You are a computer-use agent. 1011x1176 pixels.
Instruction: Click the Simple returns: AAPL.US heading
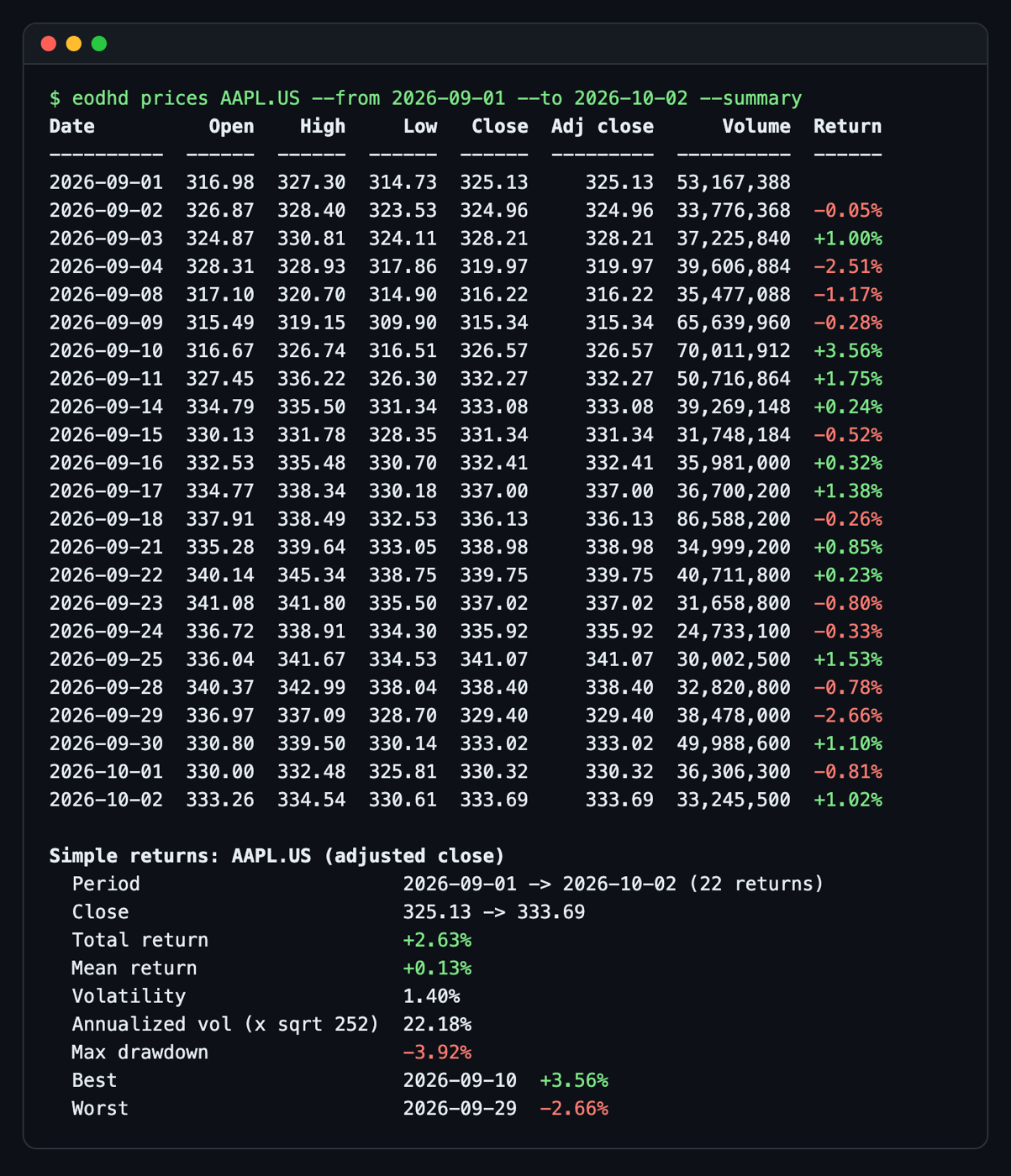[277, 856]
